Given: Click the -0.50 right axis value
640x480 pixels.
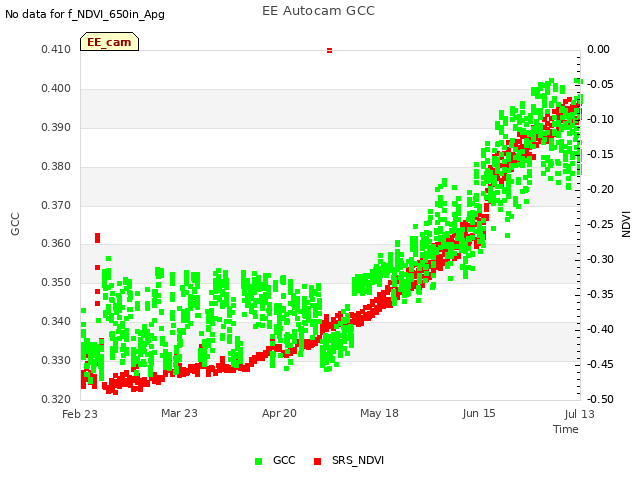Looking at the screenshot, I should point(600,399).
